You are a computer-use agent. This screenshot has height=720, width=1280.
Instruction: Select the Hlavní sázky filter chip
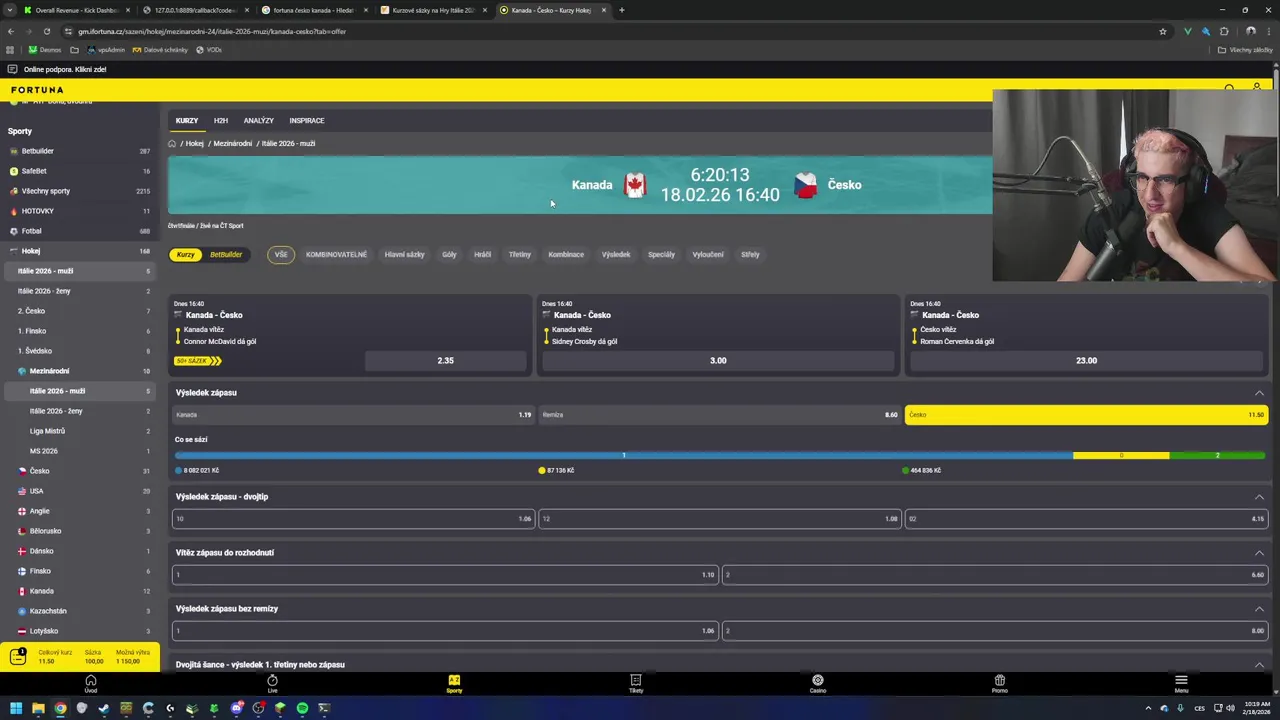click(404, 255)
